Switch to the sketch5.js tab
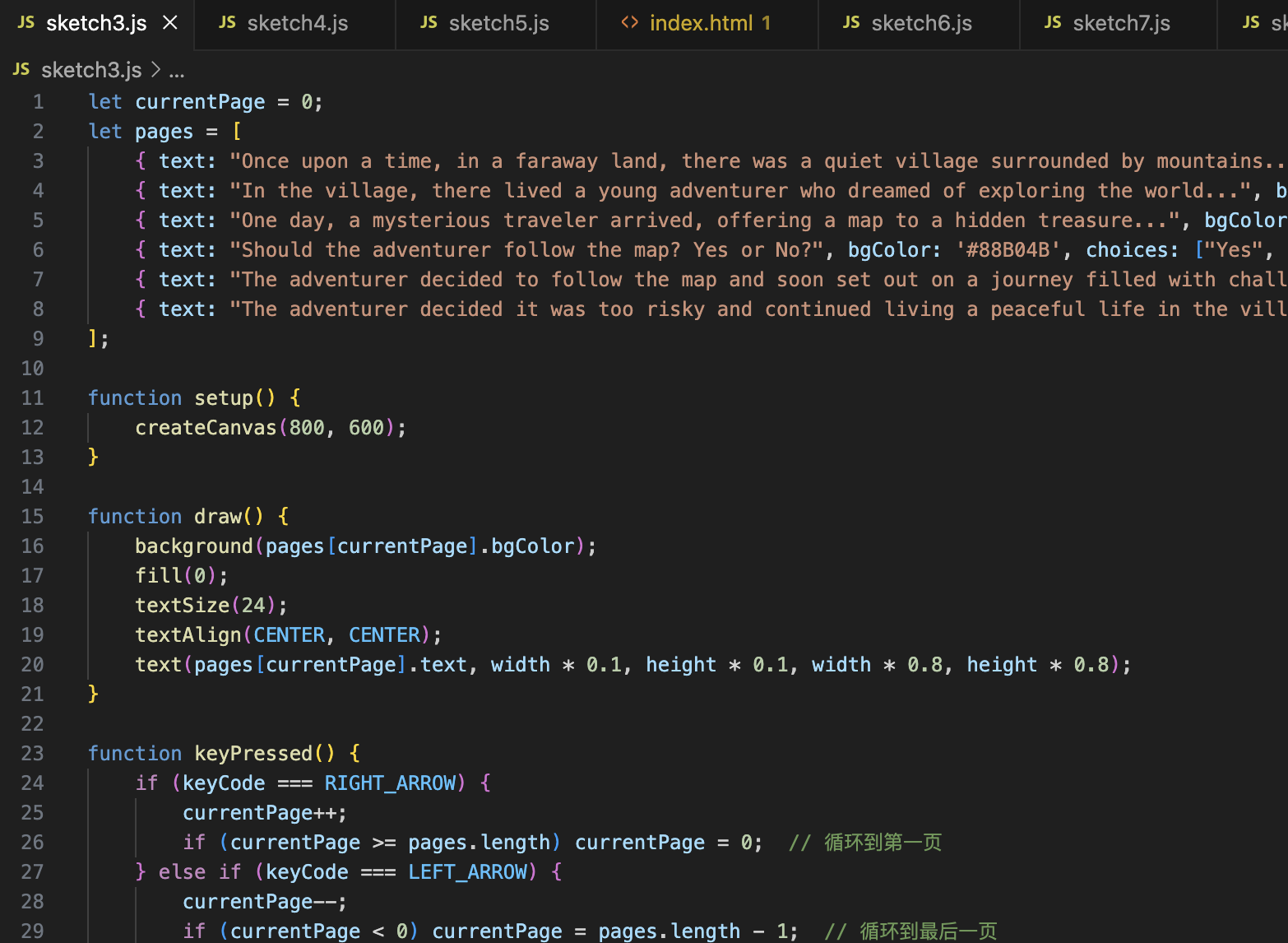The width and height of the screenshot is (1288, 943). coord(498,23)
